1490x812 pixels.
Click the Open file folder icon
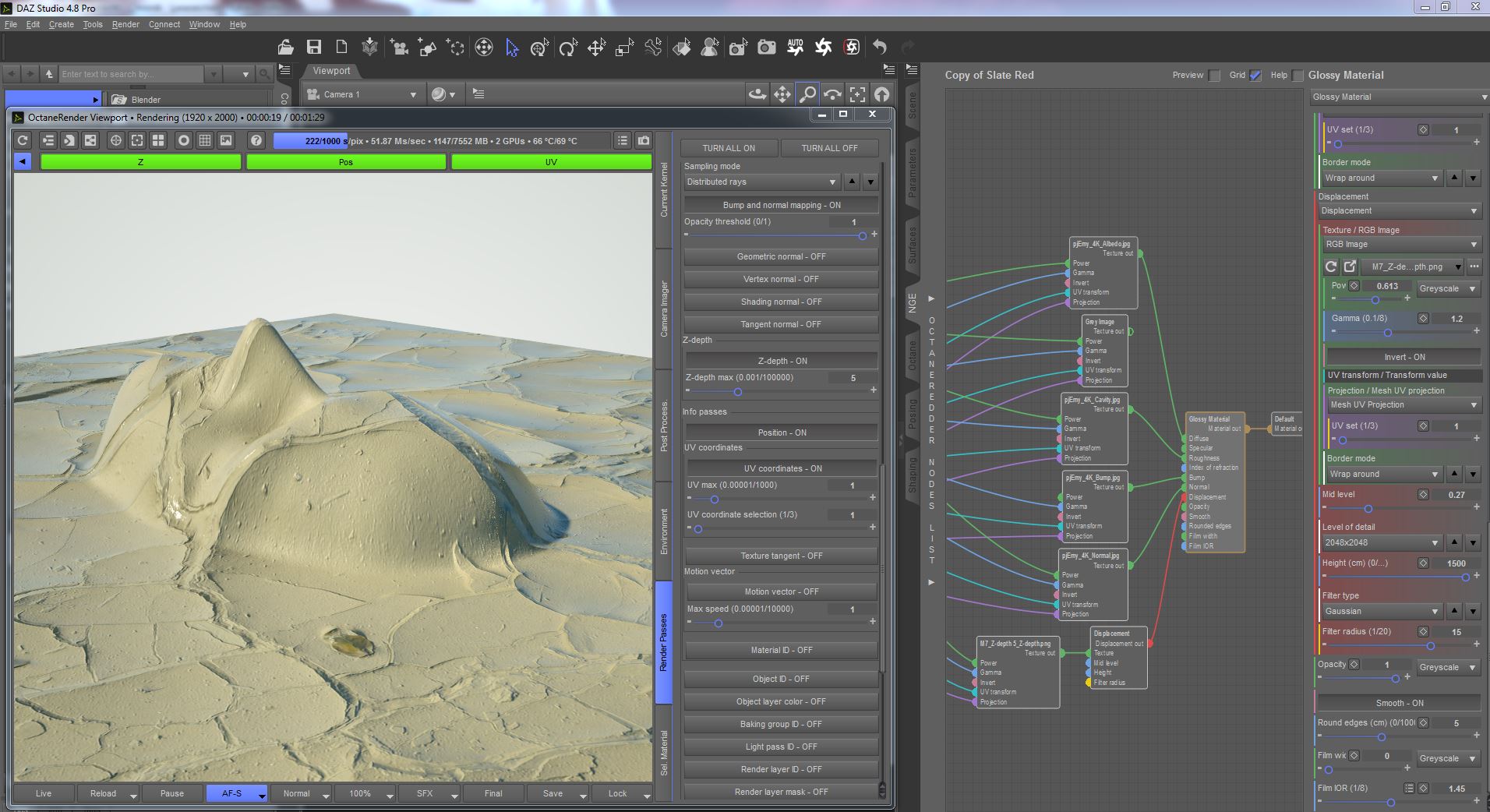[286, 48]
